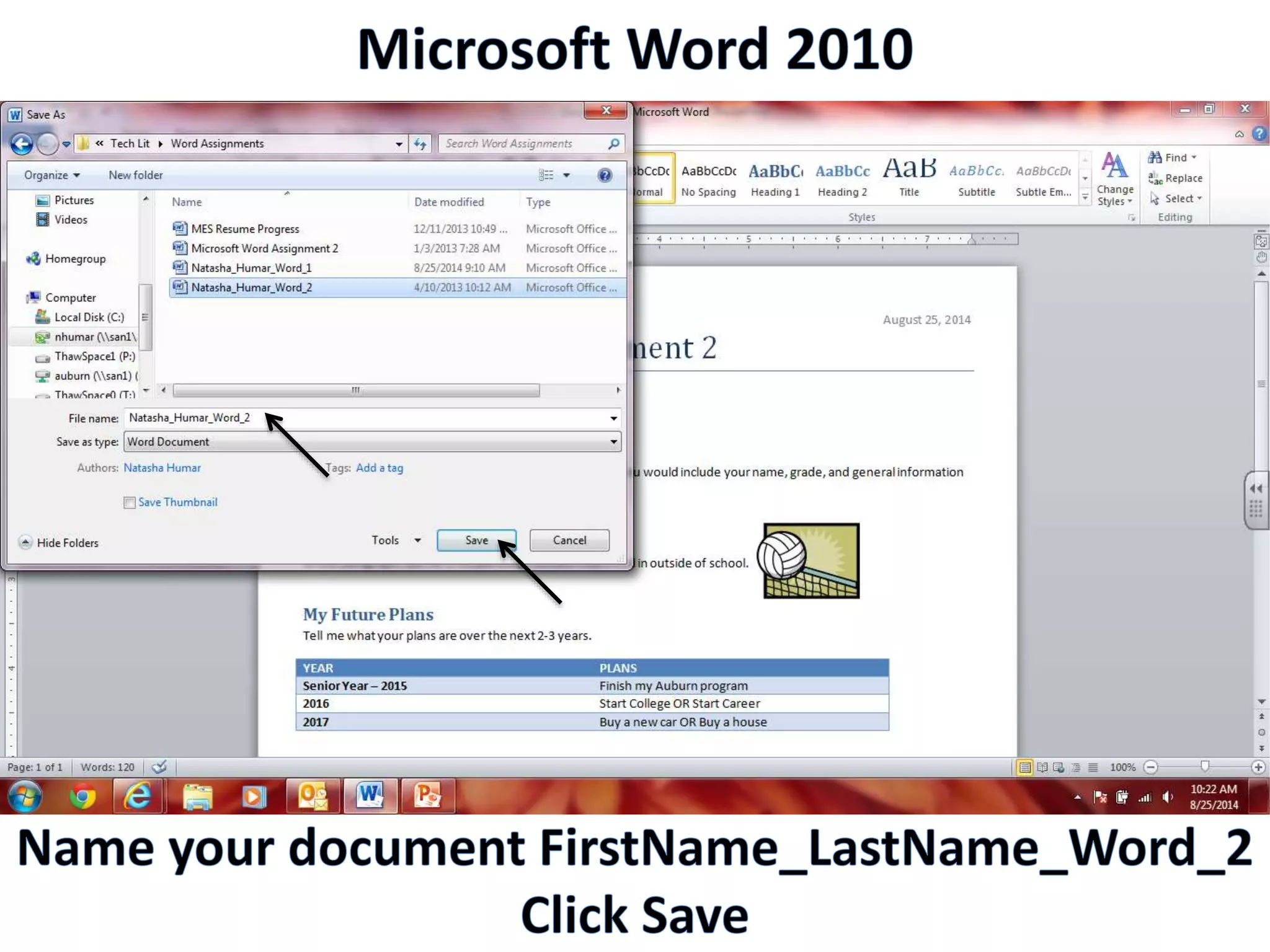This screenshot has width=1270, height=952.
Task: Expand the address bar path dropdown
Action: 399,144
